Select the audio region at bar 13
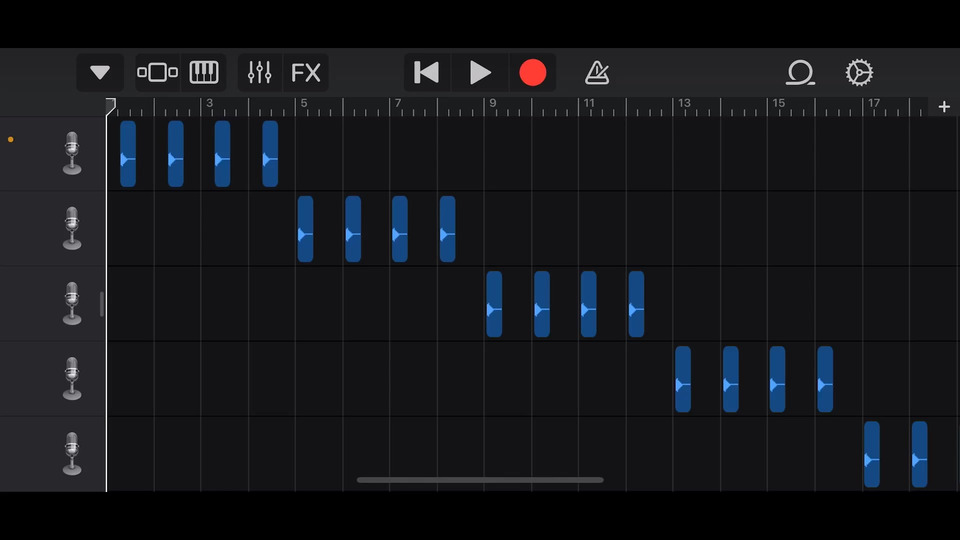The height and width of the screenshot is (540, 960). (683, 379)
